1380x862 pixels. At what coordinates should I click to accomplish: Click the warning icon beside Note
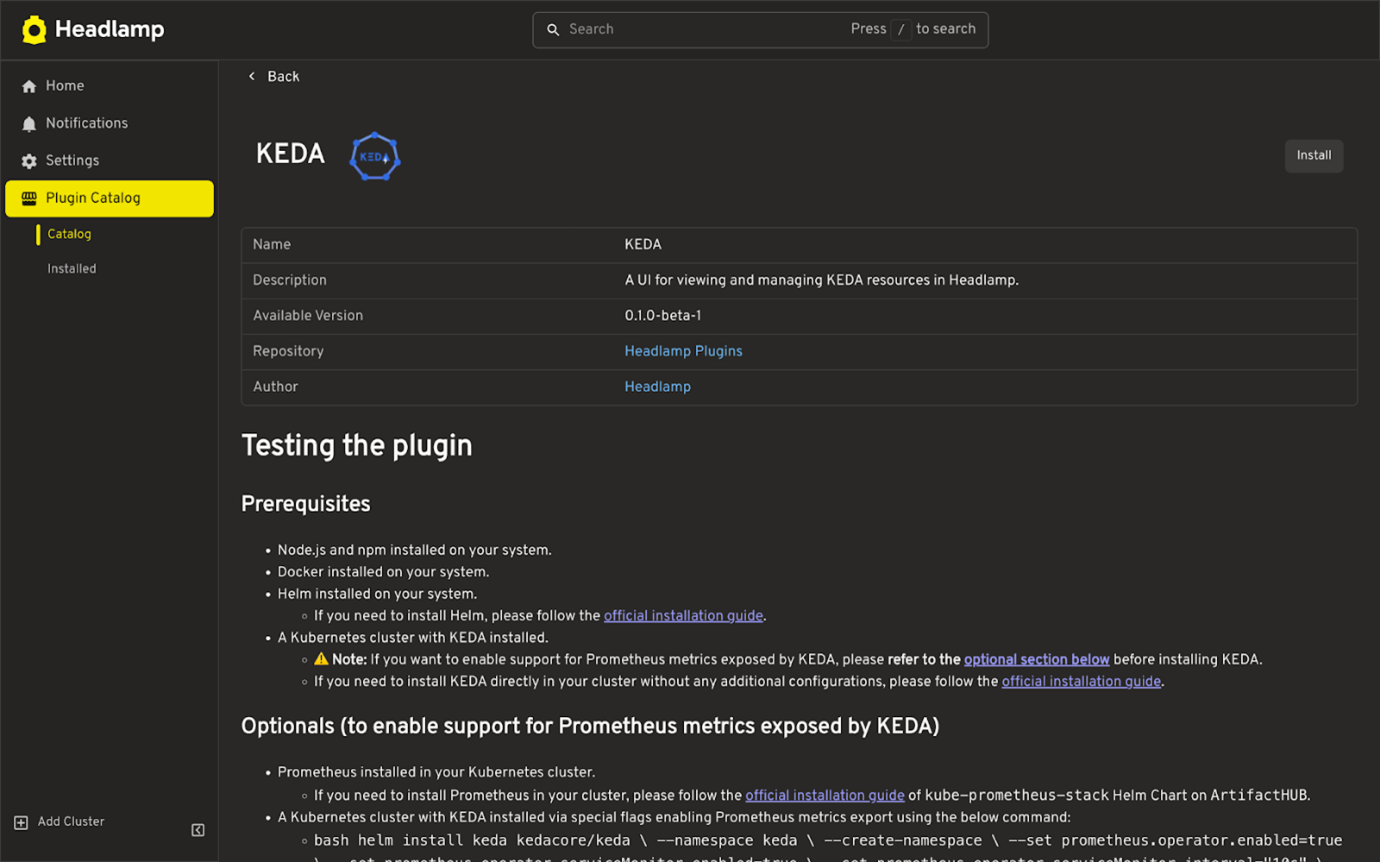click(x=321, y=659)
